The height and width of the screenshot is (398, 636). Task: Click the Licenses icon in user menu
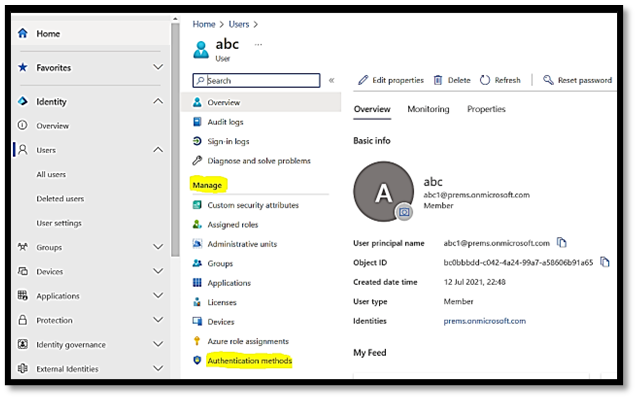coord(197,302)
